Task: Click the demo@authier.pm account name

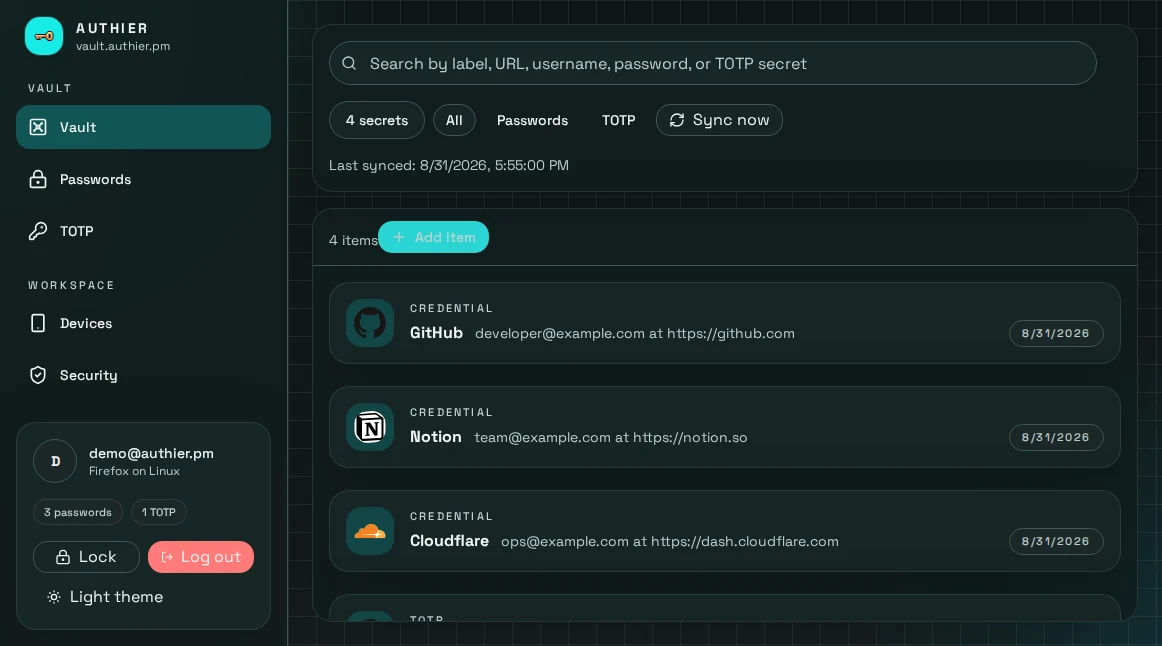Action: pos(151,453)
